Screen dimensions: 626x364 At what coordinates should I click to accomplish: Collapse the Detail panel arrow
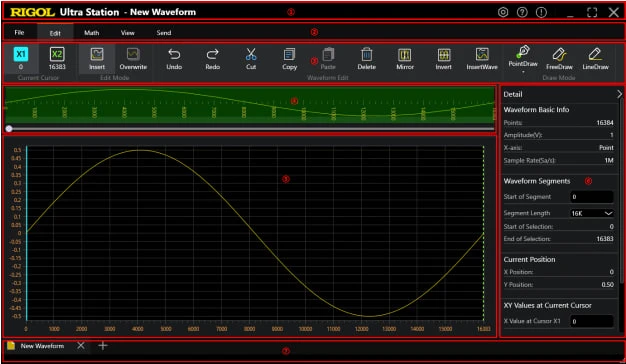[619, 94]
